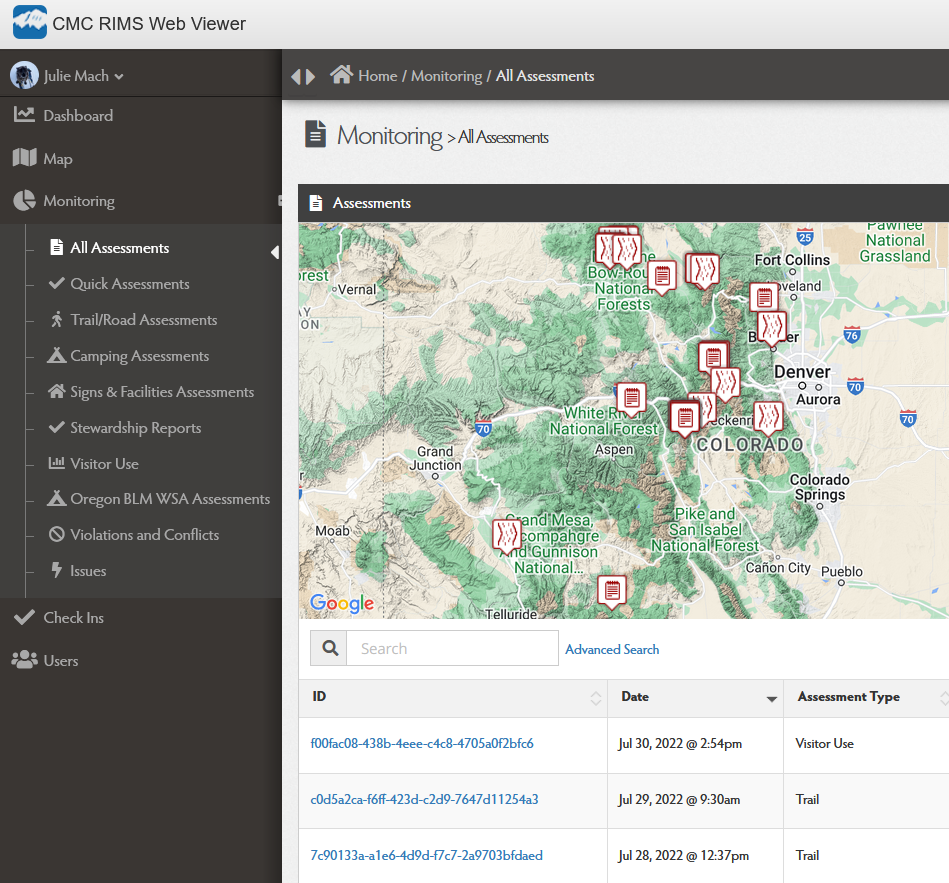949x883 pixels.
Task: Open the Violations and Conflicts ban icon
Action: point(56,534)
